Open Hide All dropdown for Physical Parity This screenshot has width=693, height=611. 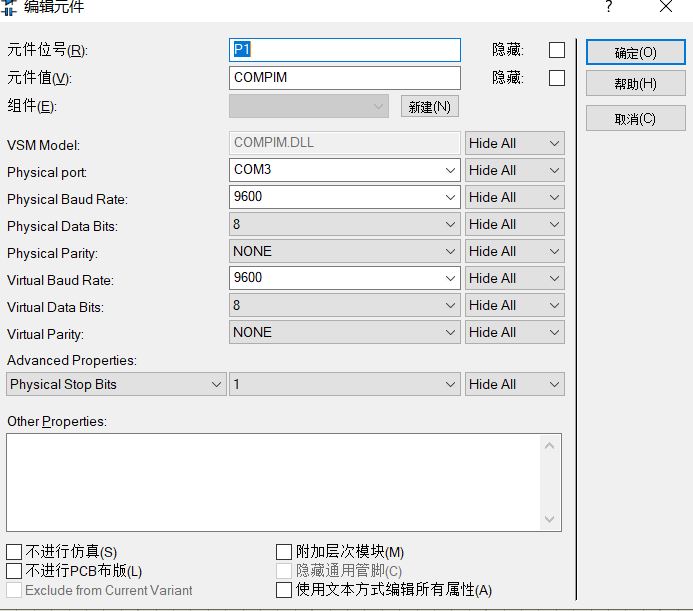514,251
